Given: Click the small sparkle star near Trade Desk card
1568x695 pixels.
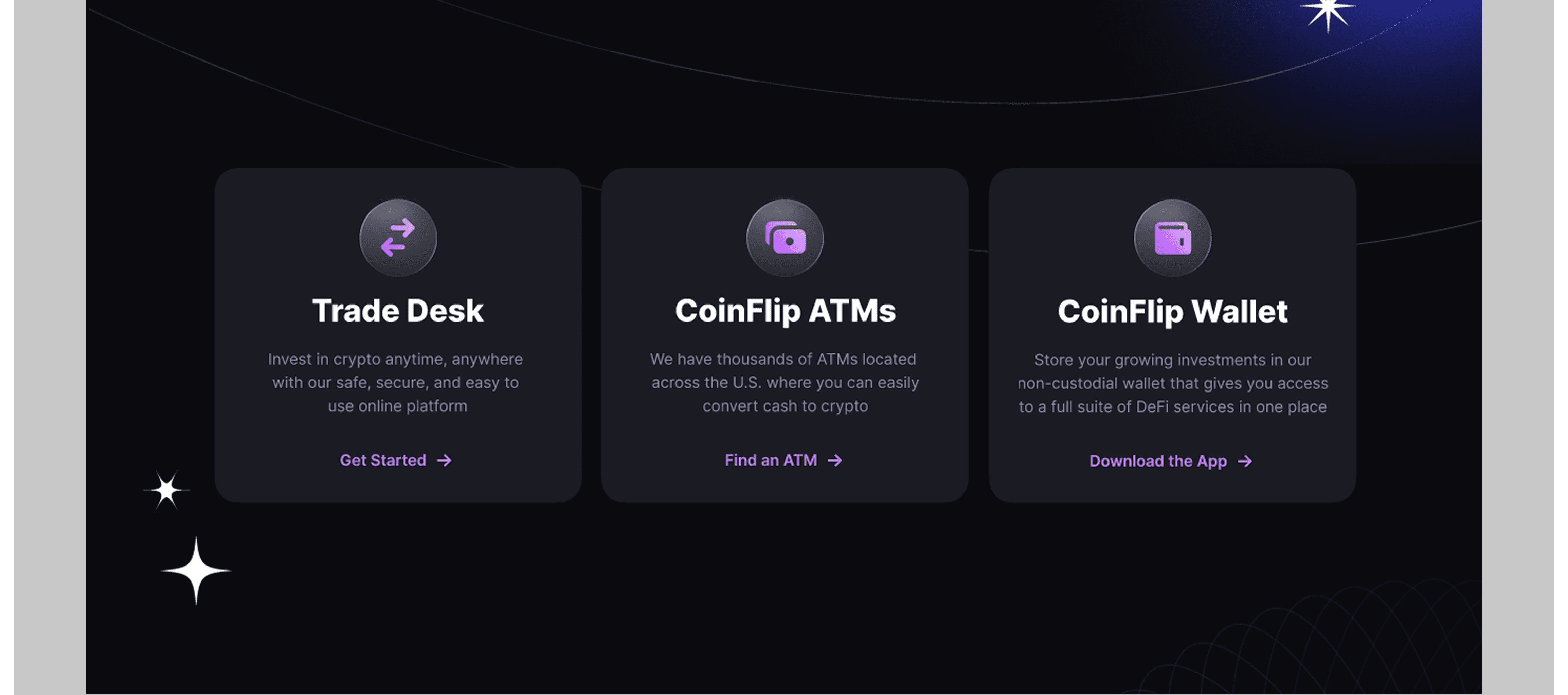Looking at the screenshot, I should coord(166,490).
